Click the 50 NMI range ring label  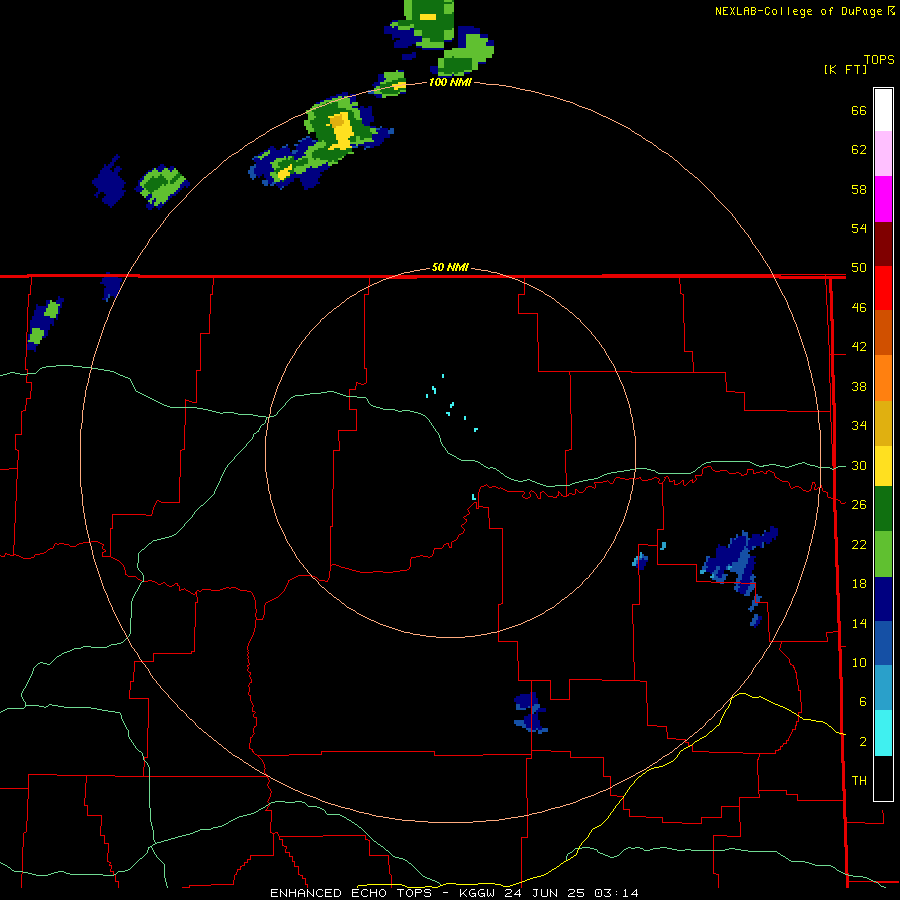(x=450, y=267)
